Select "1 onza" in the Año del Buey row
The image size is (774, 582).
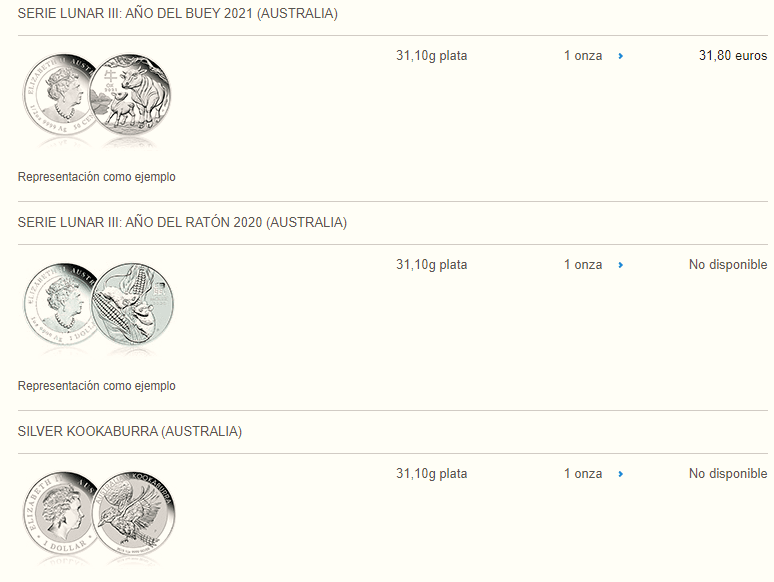583,56
